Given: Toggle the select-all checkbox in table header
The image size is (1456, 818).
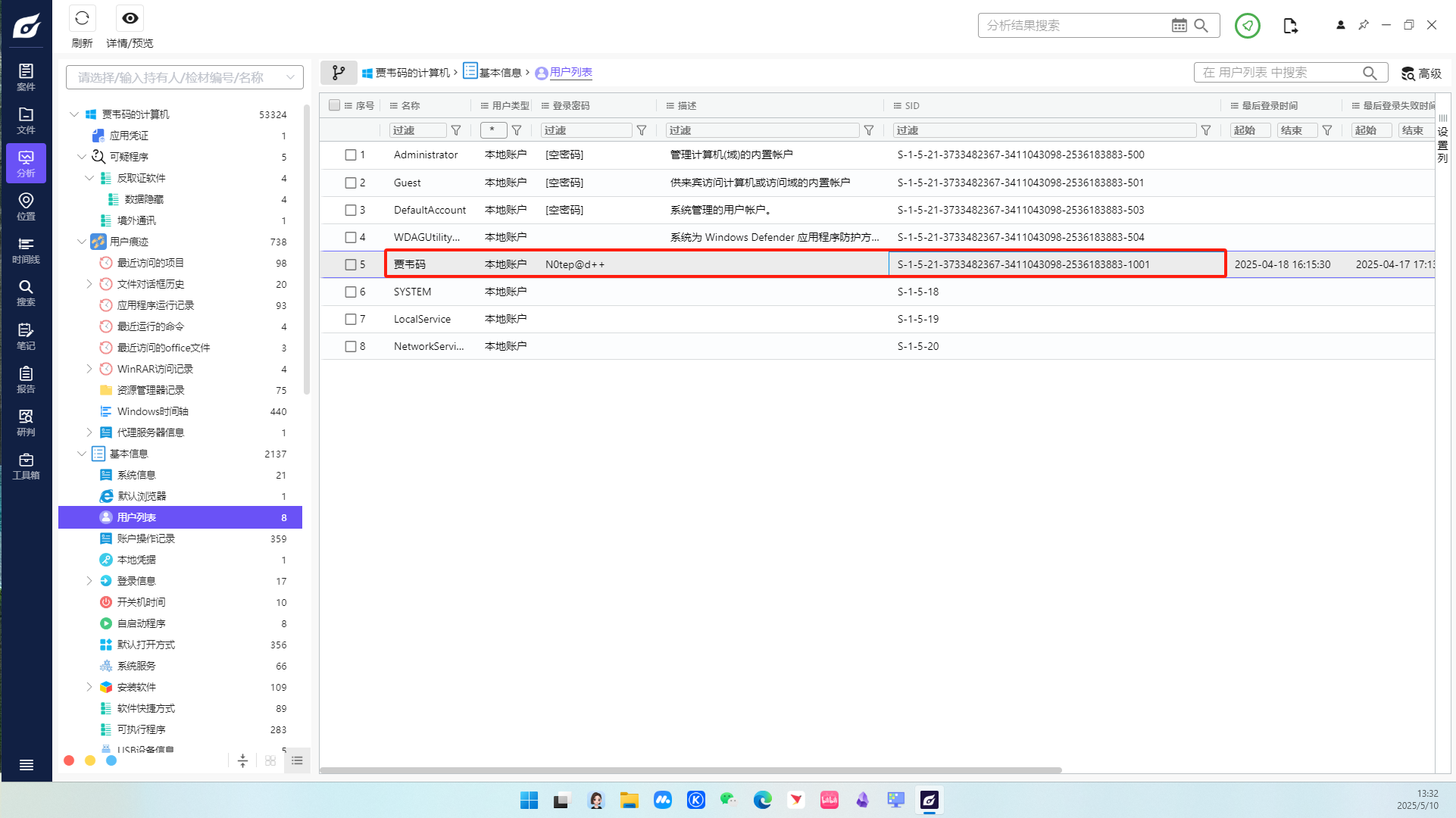Looking at the screenshot, I should coord(334,105).
